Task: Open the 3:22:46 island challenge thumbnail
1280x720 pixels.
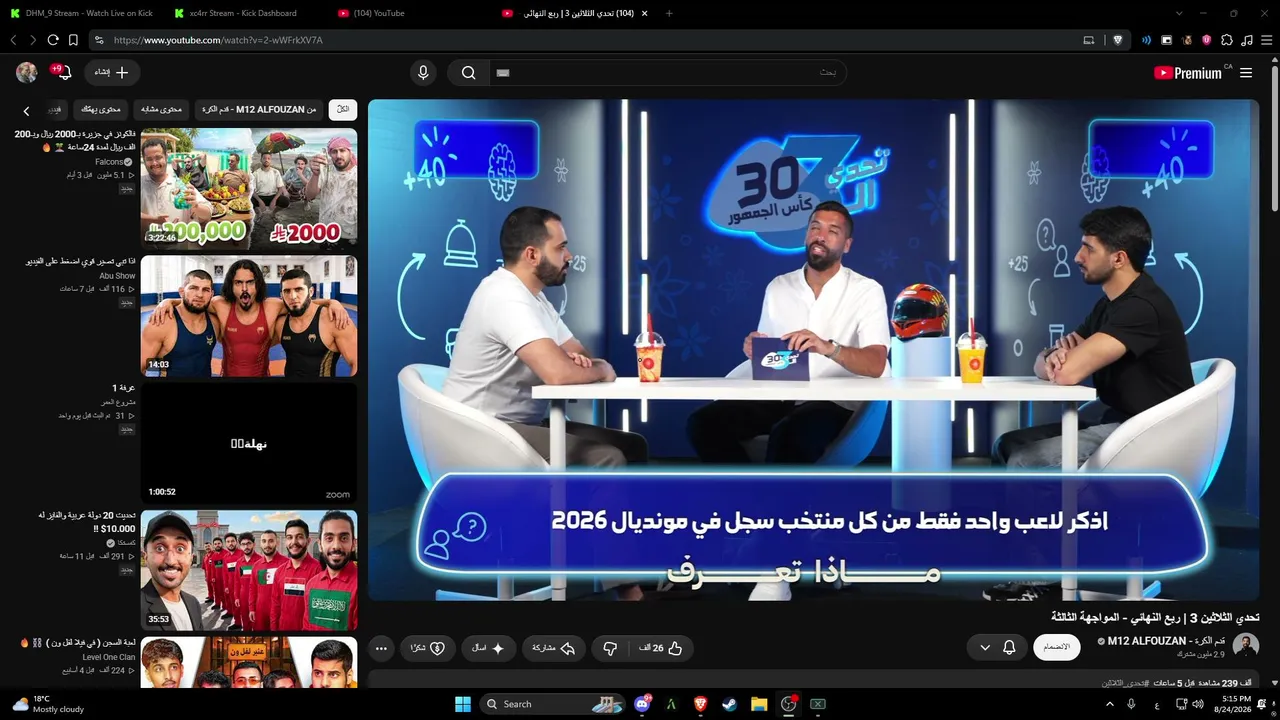Action: (x=249, y=188)
